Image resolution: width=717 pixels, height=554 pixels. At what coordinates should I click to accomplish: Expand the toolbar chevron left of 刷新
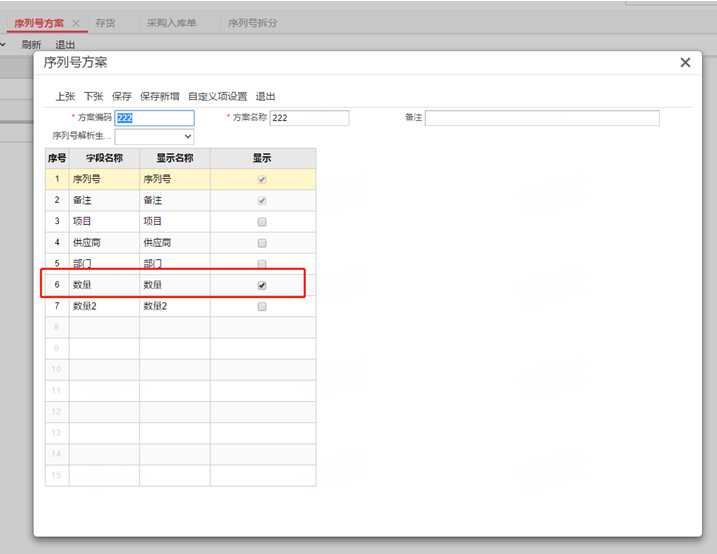pyautogui.click(x=3, y=45)
